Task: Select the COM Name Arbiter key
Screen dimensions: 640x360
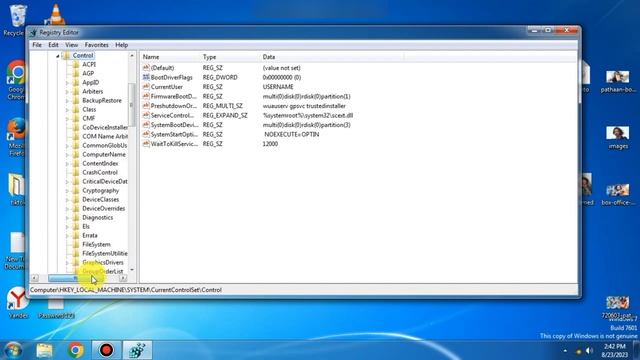Action: [105, 136]
